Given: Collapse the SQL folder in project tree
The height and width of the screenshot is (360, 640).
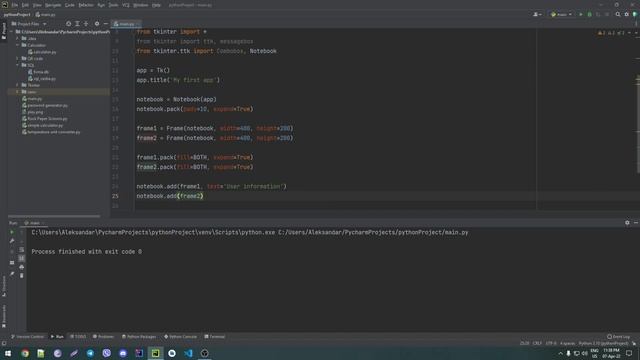Looking at the screenshot, I should (18, 65).
